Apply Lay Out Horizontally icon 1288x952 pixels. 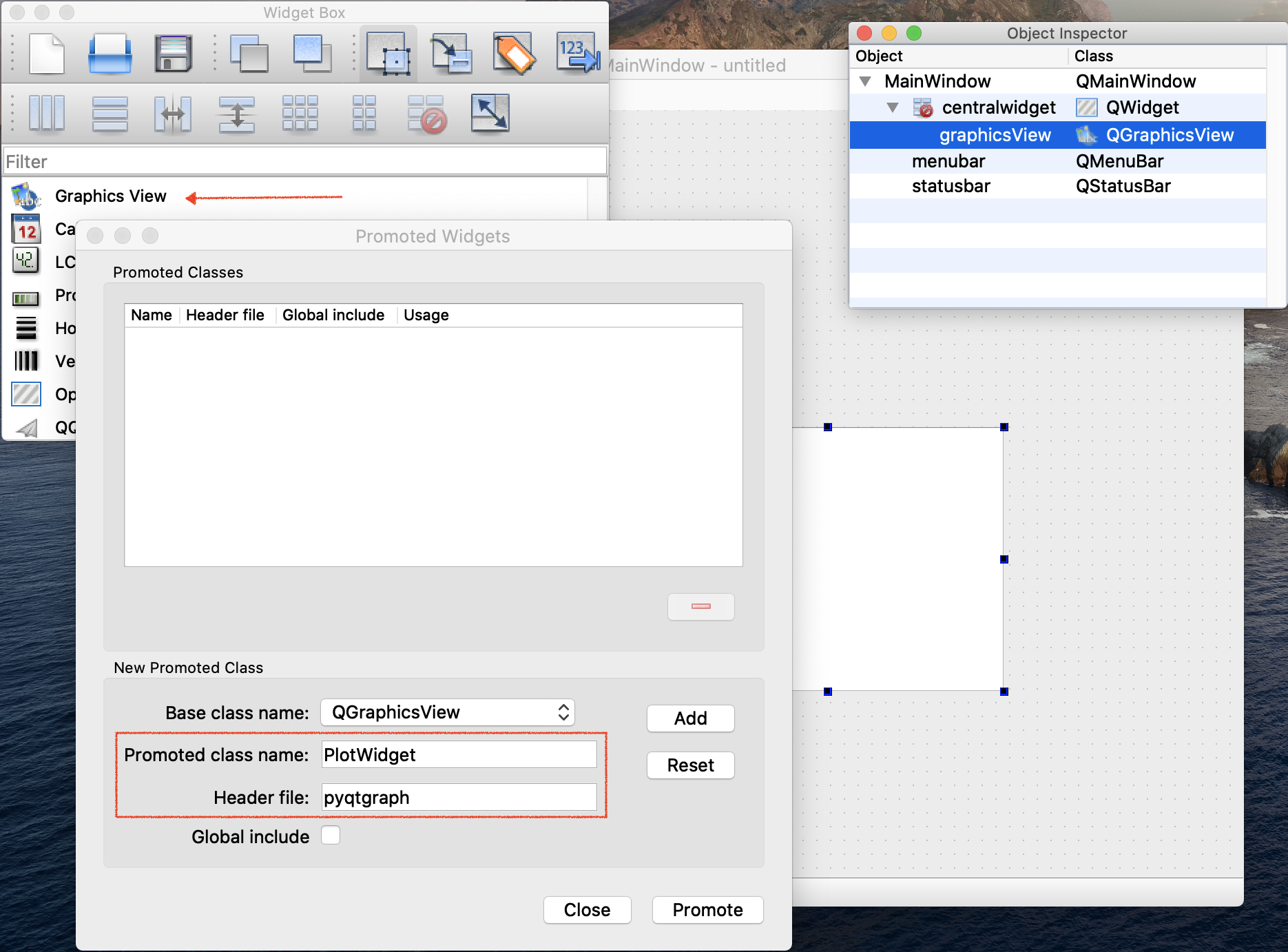click(x=47, y=114)
